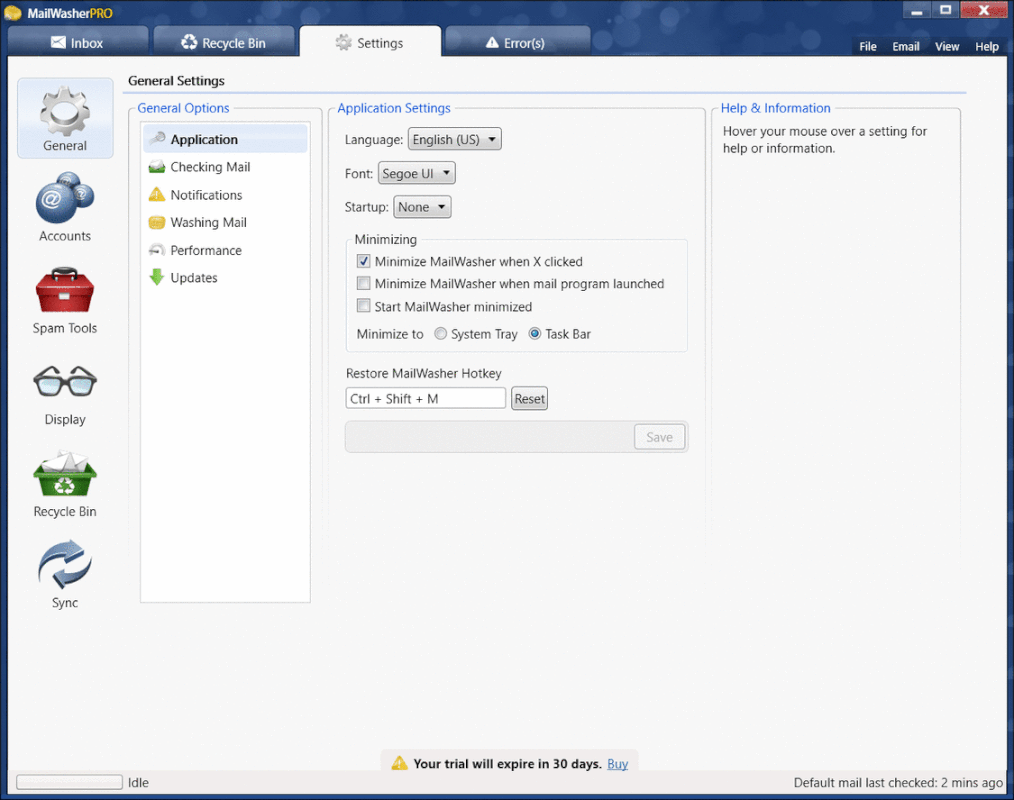Open the Email menu
Screen dimensions: 1014x800
pos(906,46)
